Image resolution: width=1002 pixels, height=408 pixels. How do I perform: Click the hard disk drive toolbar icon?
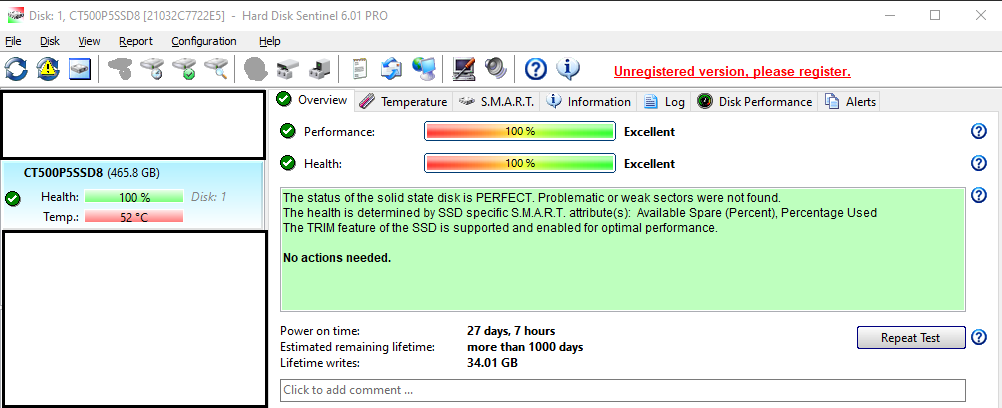pyautogui.click(x=80, y=69)
